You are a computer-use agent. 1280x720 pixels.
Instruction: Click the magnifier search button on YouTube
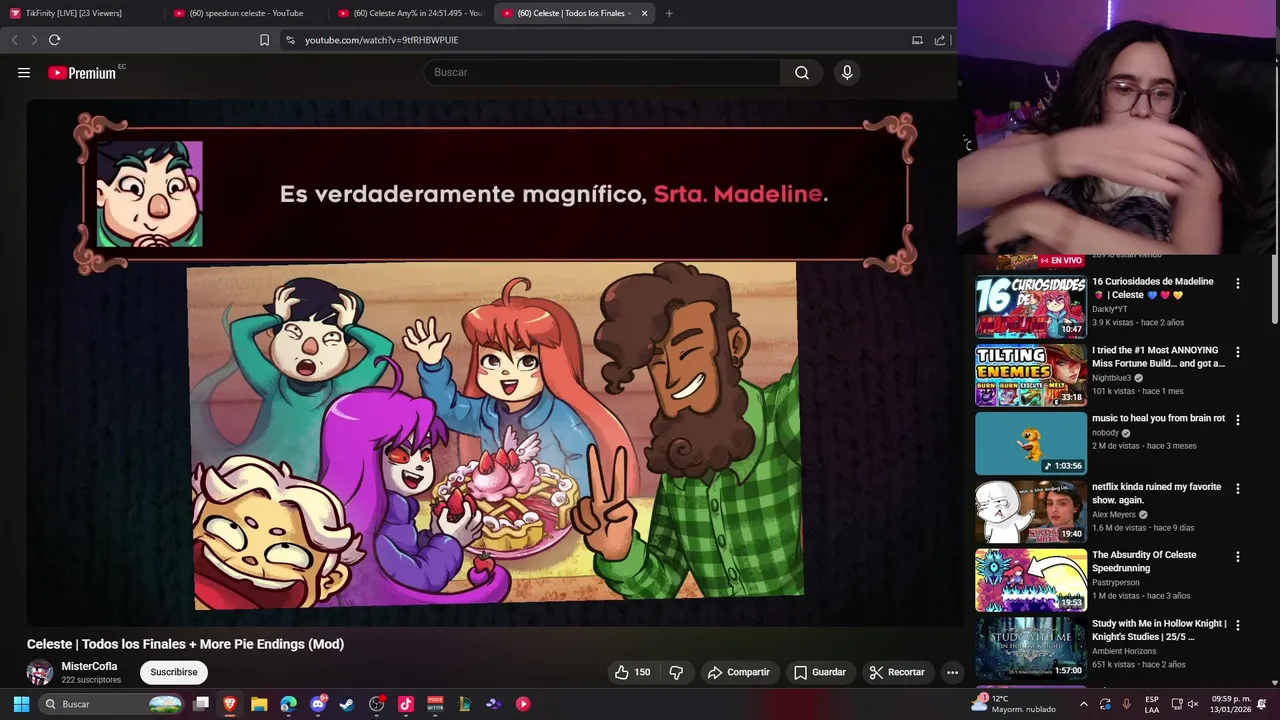coord(802,72)
